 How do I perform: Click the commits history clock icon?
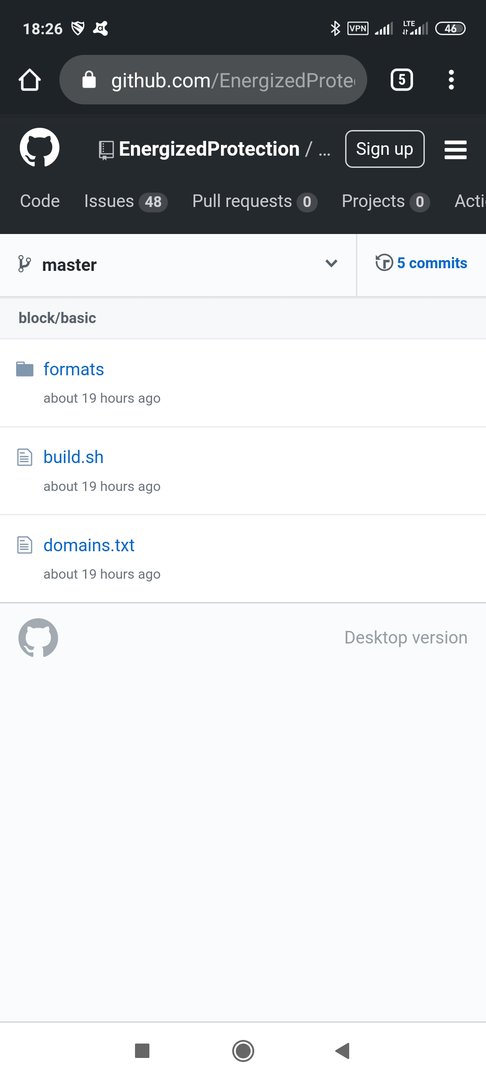pyautogui.click(x=383, y=262)
